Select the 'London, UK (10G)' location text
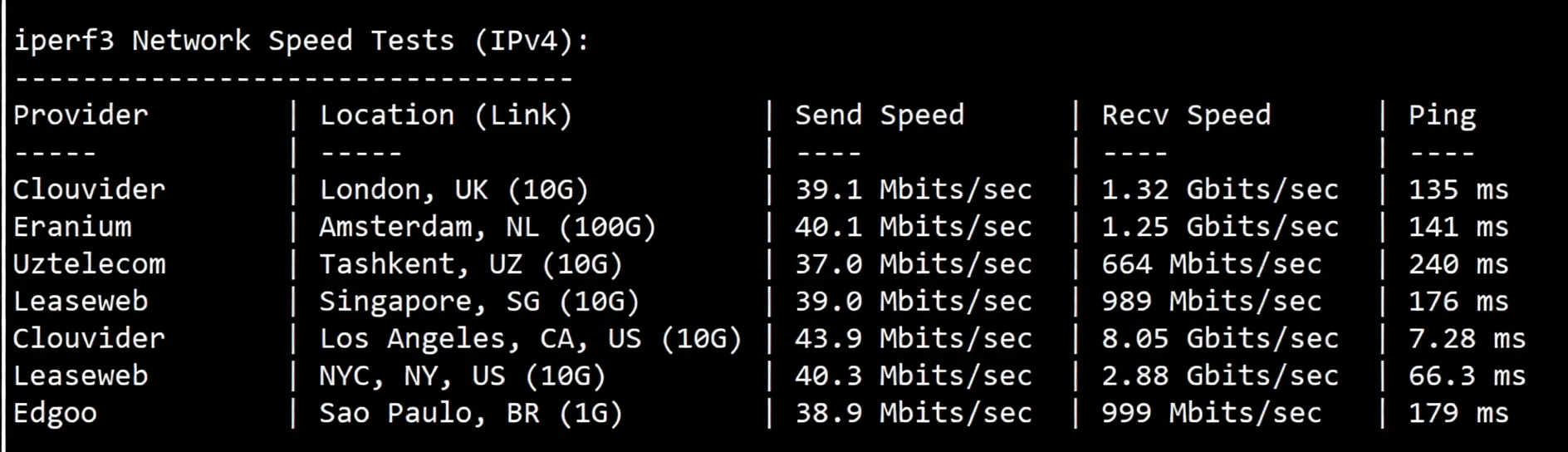The height and width of the screenshot is (452, 1568). pyautogui.click(x=454, y=189)
